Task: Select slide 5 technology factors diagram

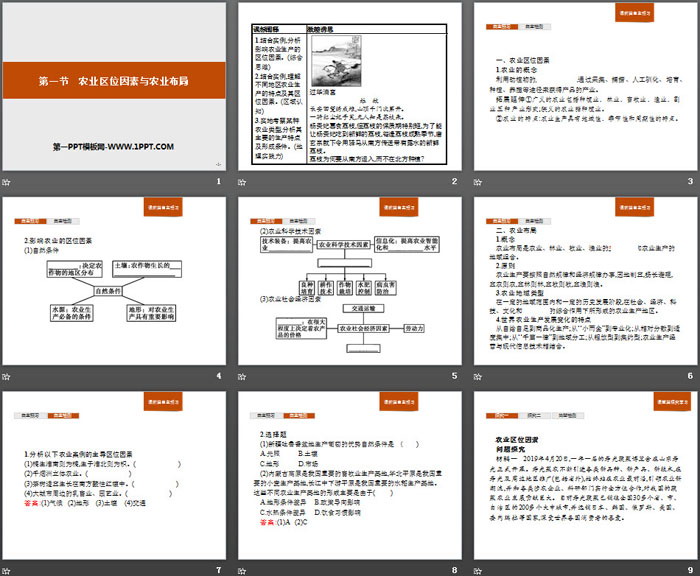Action: 350,281
